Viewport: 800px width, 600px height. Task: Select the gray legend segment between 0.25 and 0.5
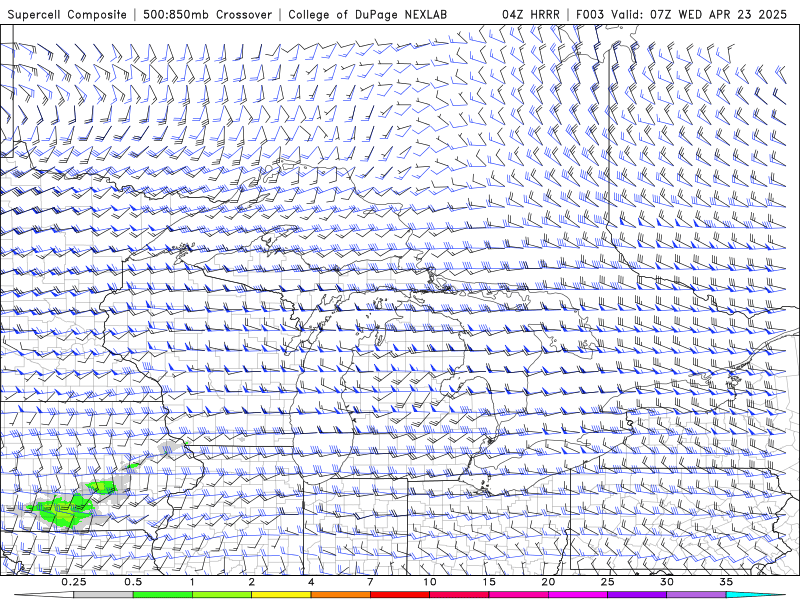(x=103, y=595)
